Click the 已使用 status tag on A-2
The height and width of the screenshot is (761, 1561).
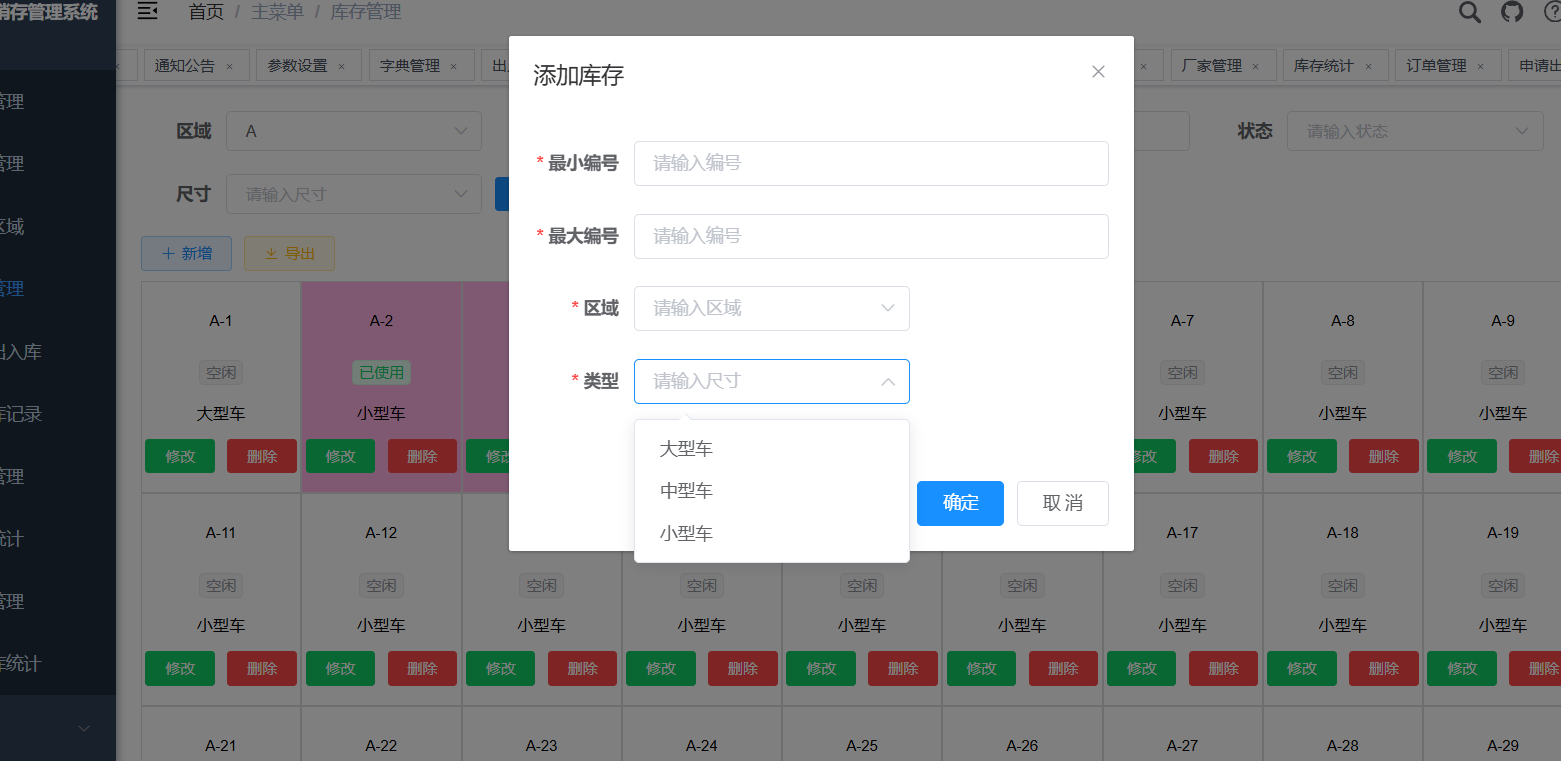point(381,373)
